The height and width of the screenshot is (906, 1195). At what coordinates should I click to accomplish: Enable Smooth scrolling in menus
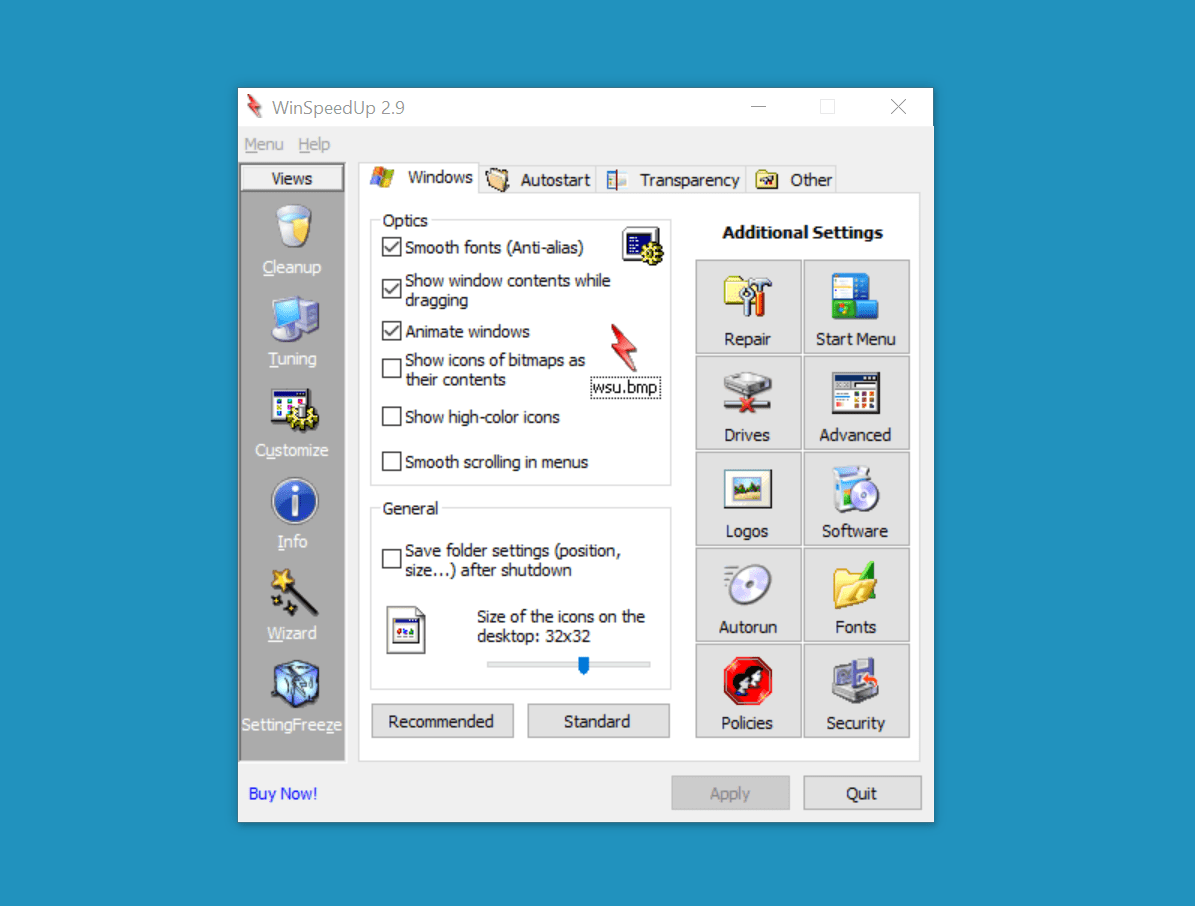pyautogui.click(x=391, y=462)
